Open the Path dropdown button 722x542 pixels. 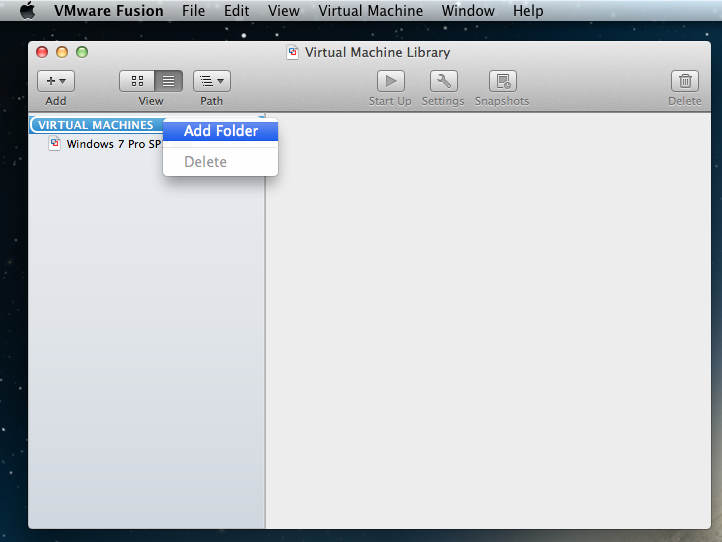pyautogui.click(x=211, y=82)
